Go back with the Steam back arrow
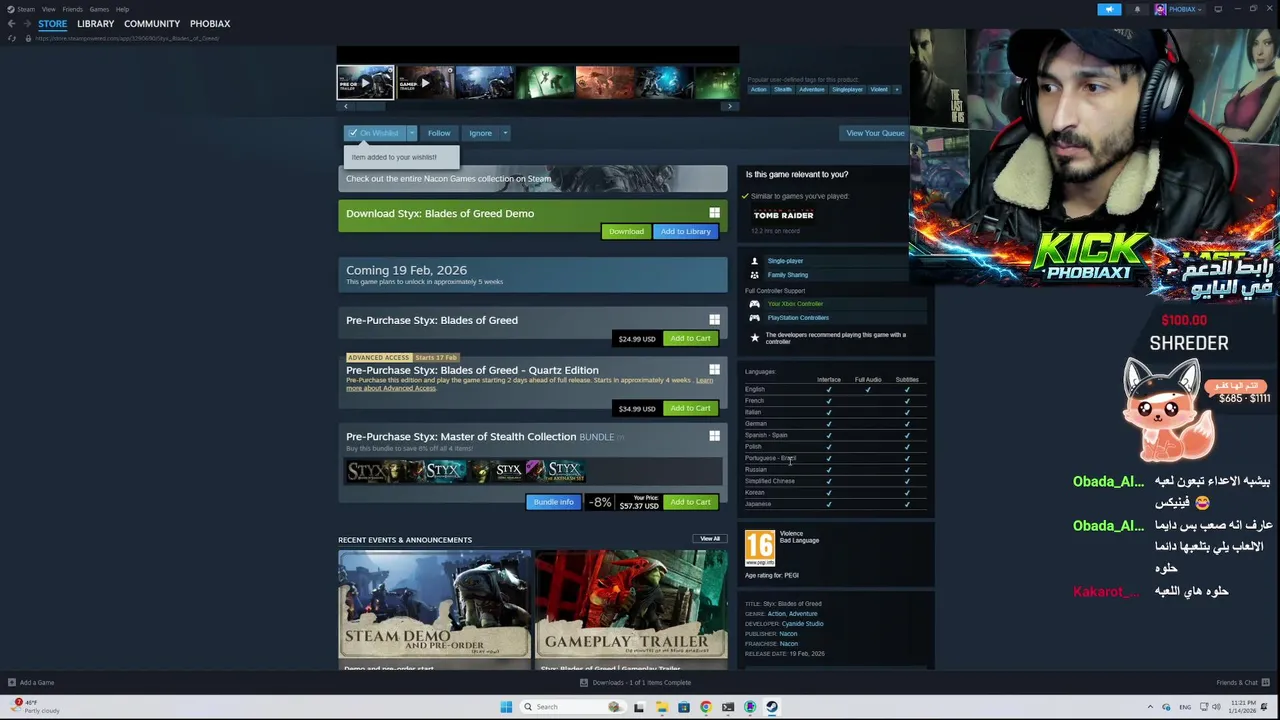The image size is (1280, 720). (11, 23)
